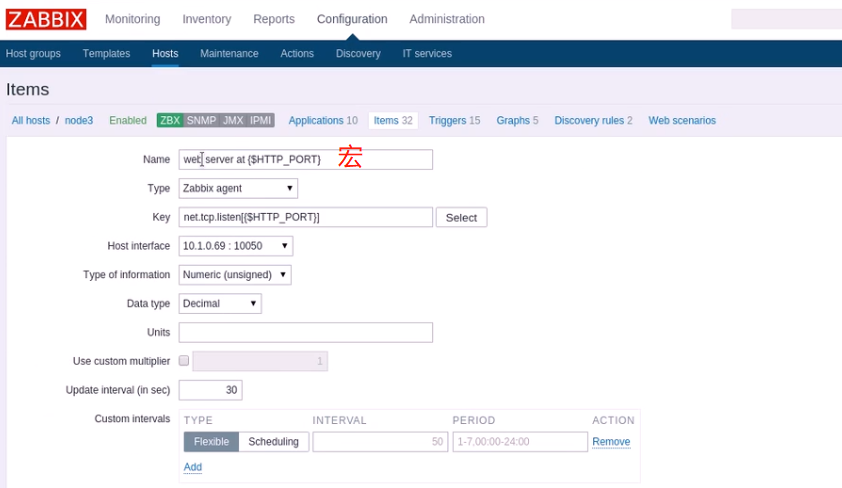Open the Type of information dropdown
Image resolution: width=842 pixels, height=488 pixels.
[235, 275]
